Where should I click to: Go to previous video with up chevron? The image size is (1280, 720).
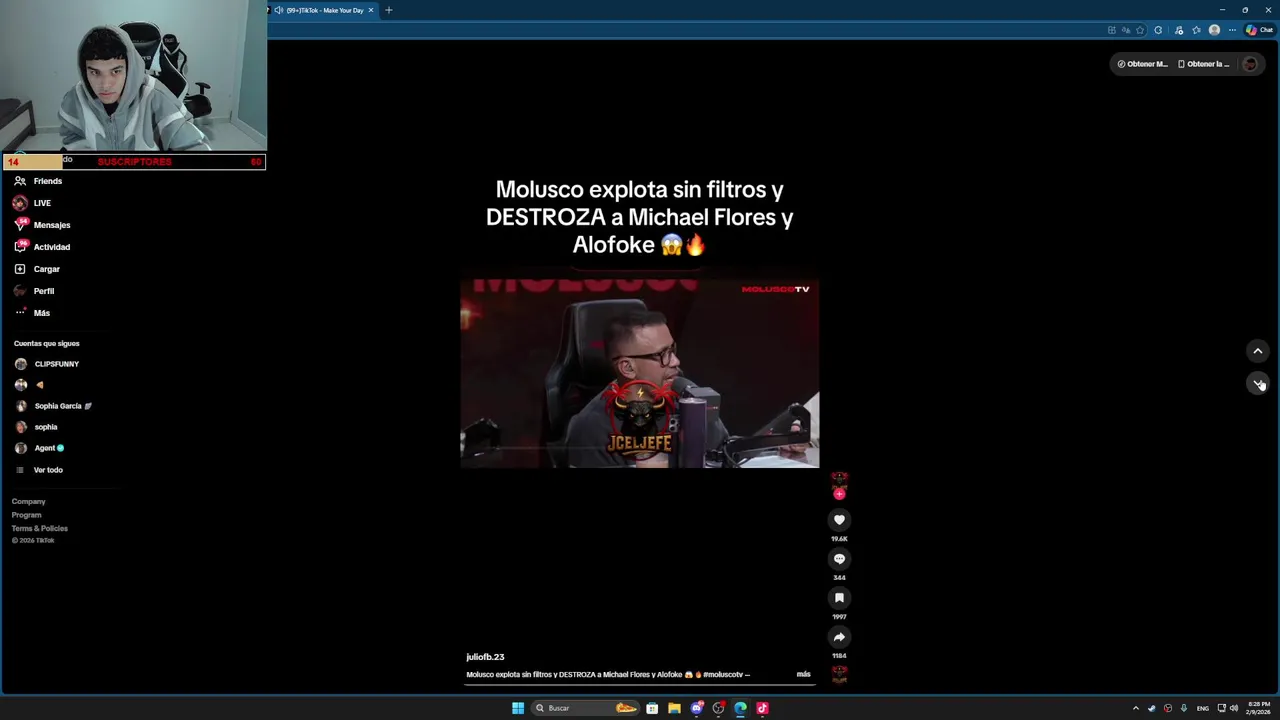click(x=1258, y=351)
